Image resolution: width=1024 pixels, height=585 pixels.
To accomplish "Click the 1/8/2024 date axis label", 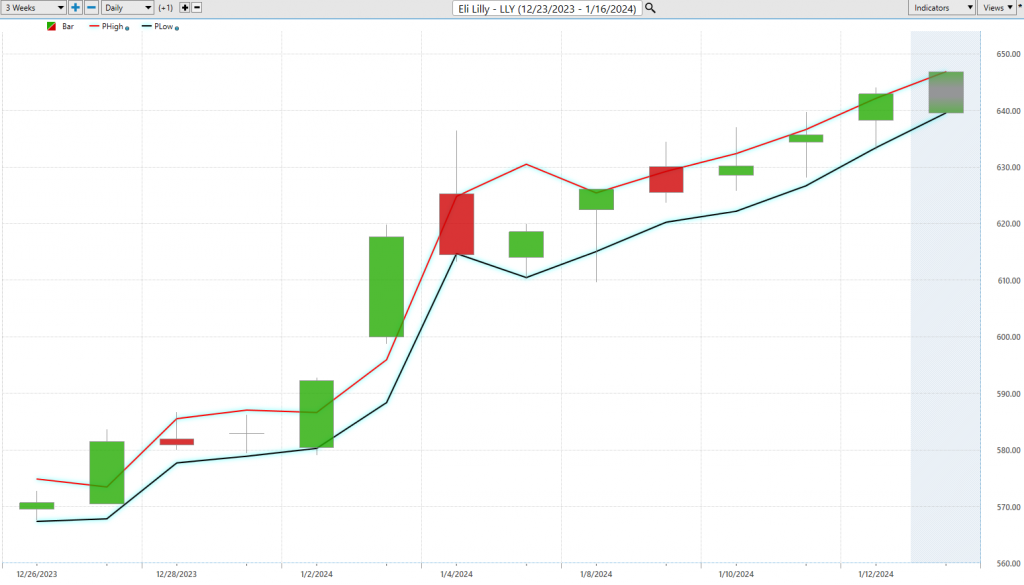I will [x=596, y=575].
